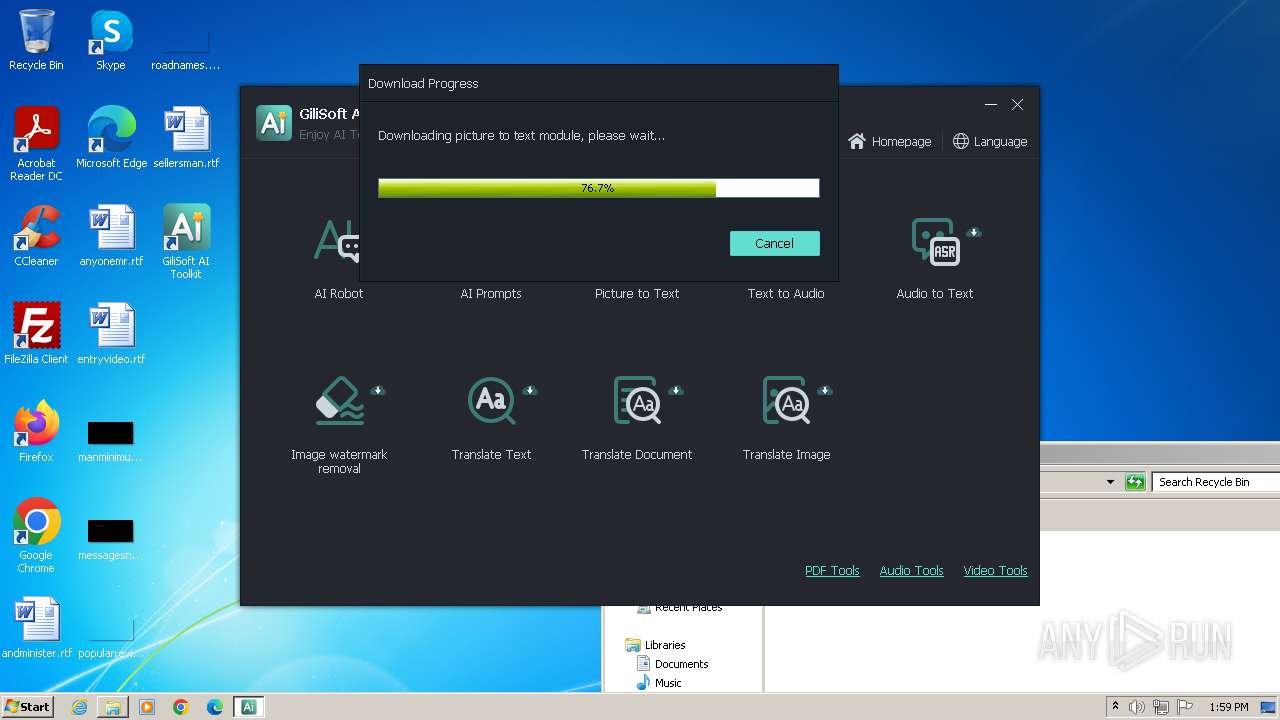Open the CCleaner desktop shortcut
The height and width of the screenshot is (720, 1280).
(x=36, y=236)
